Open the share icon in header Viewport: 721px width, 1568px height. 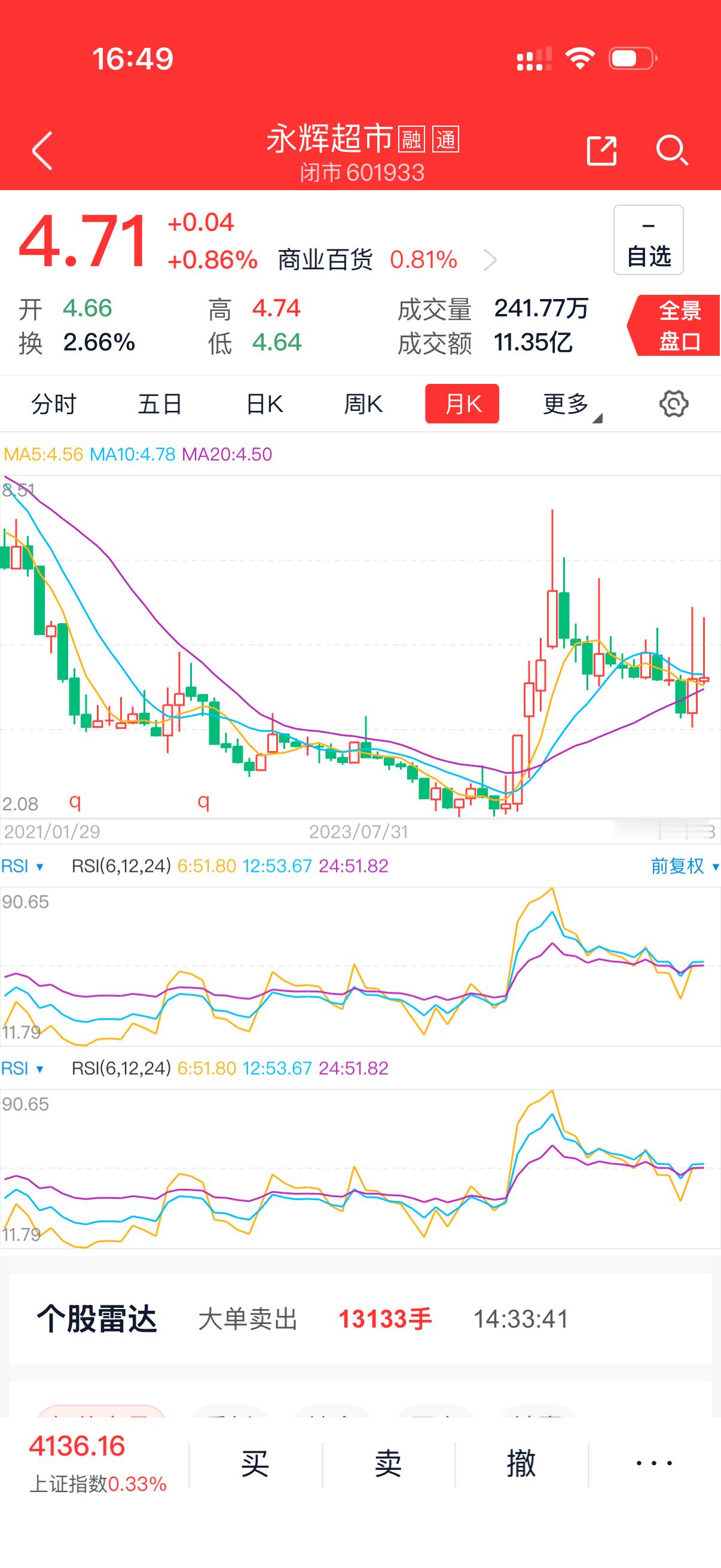pyautogui.click(x=601, y=150)
